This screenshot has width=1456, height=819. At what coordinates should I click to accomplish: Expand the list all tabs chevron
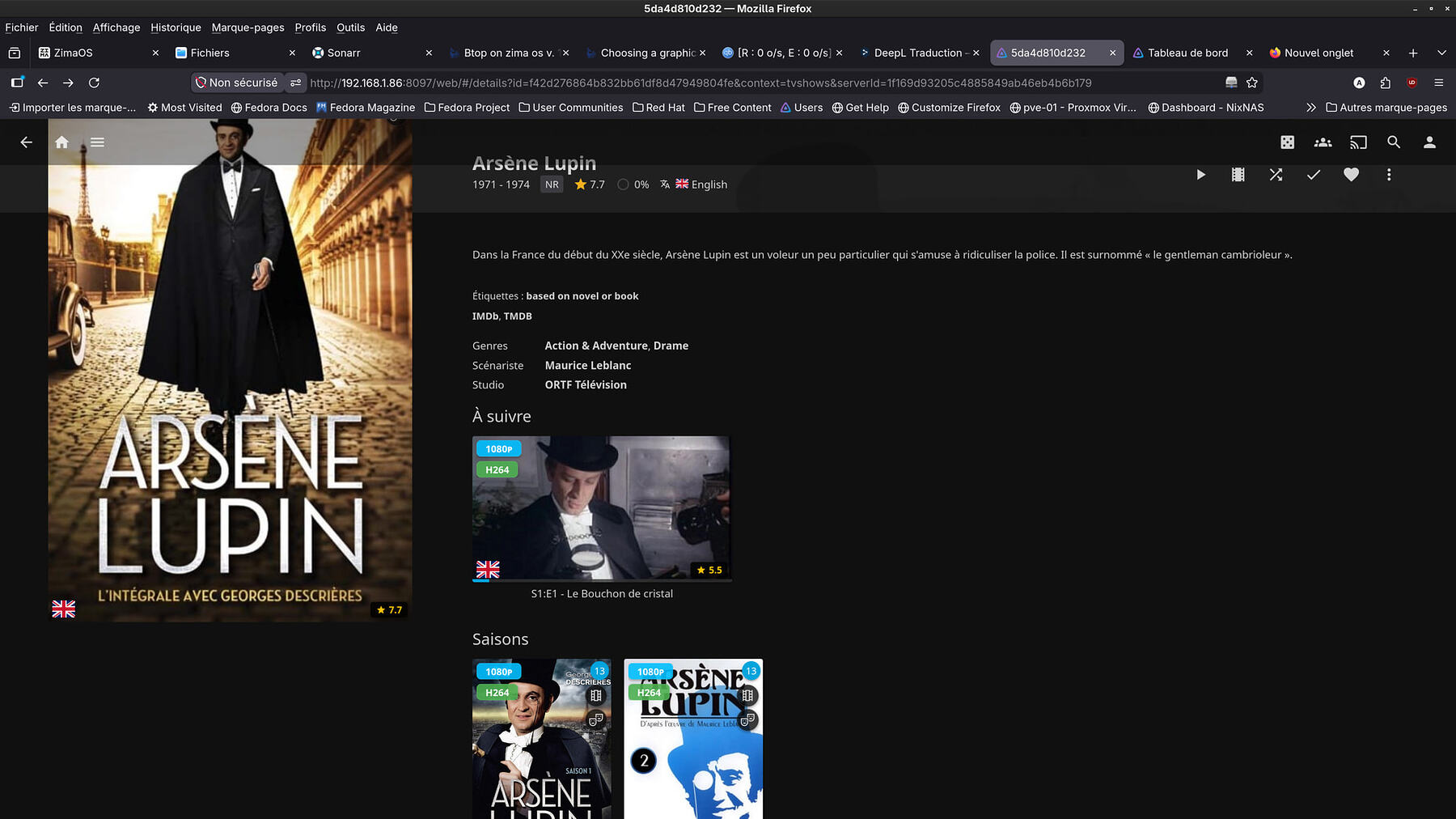click(1441, 53)
